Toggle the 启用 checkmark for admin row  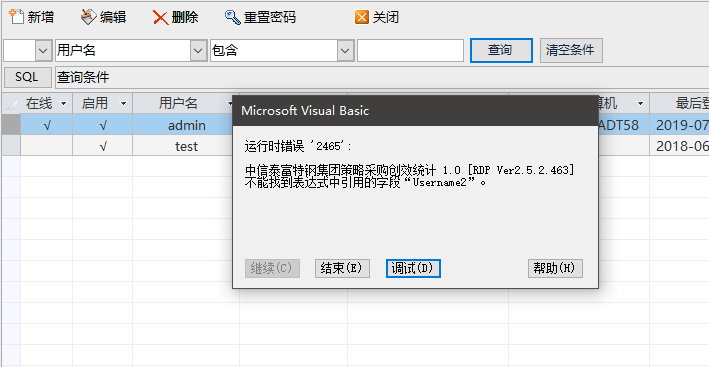pyautogui.click(x=103, y=125)
